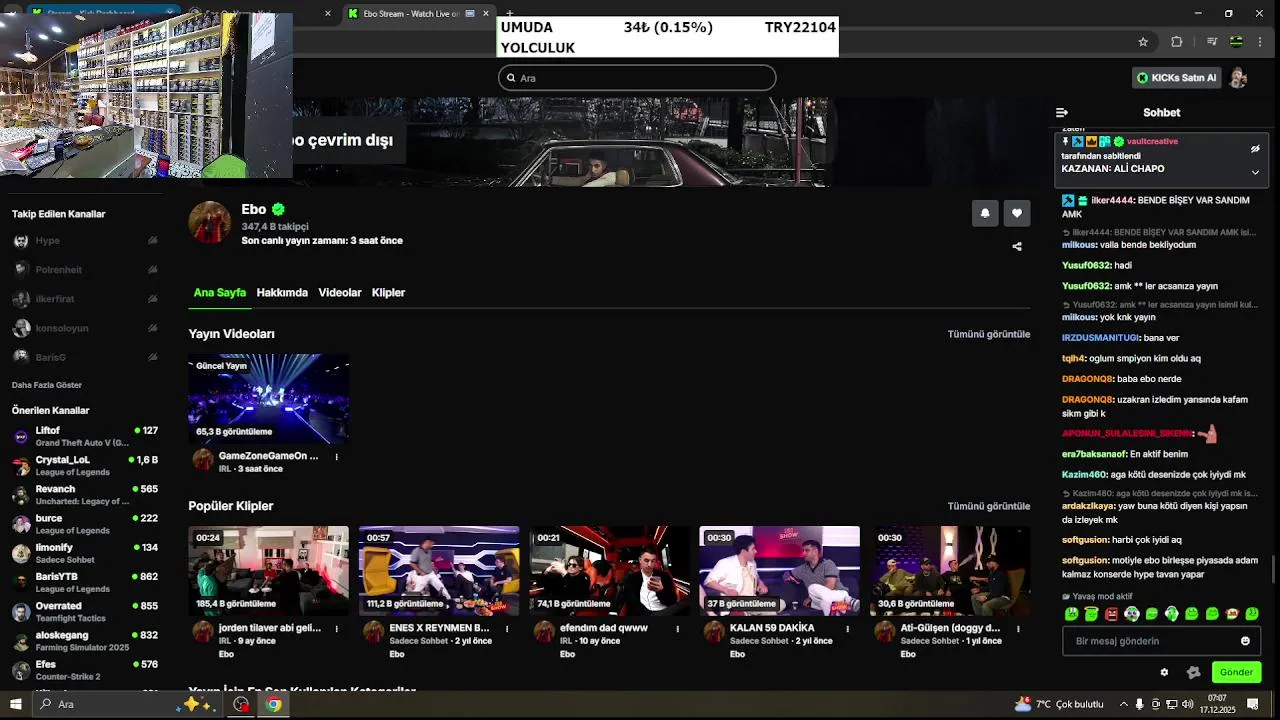Open the emoji picker in message box

click(x=1245, y=641)
